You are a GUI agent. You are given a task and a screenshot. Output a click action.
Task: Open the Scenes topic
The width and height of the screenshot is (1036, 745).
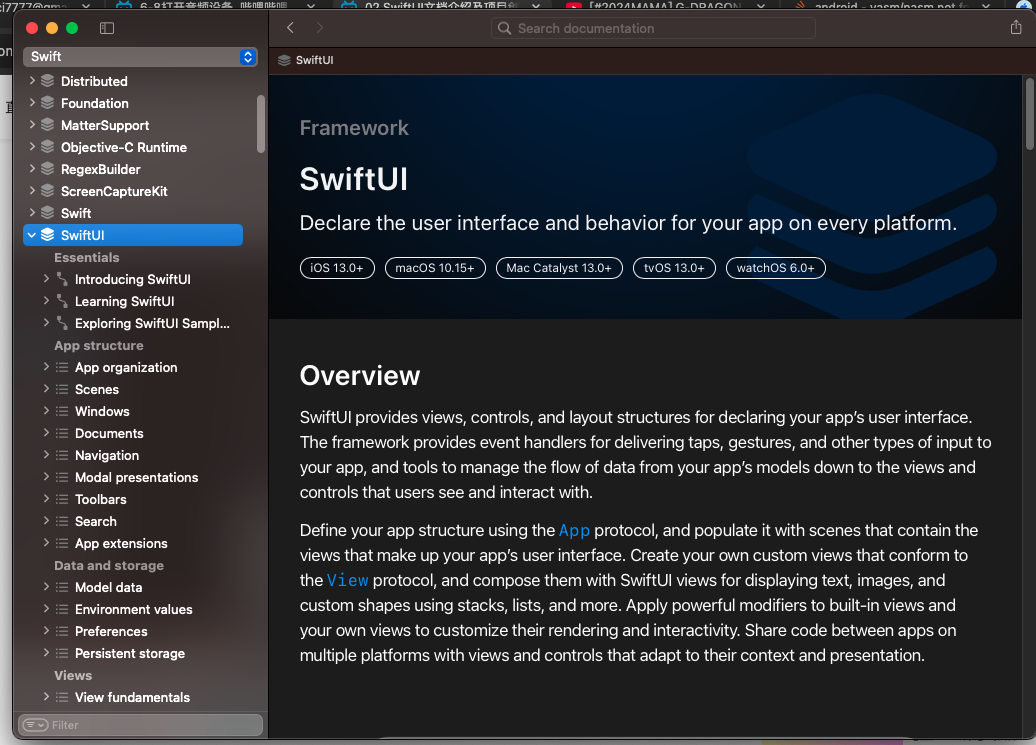pyautogui.click(x=97, y=389)
